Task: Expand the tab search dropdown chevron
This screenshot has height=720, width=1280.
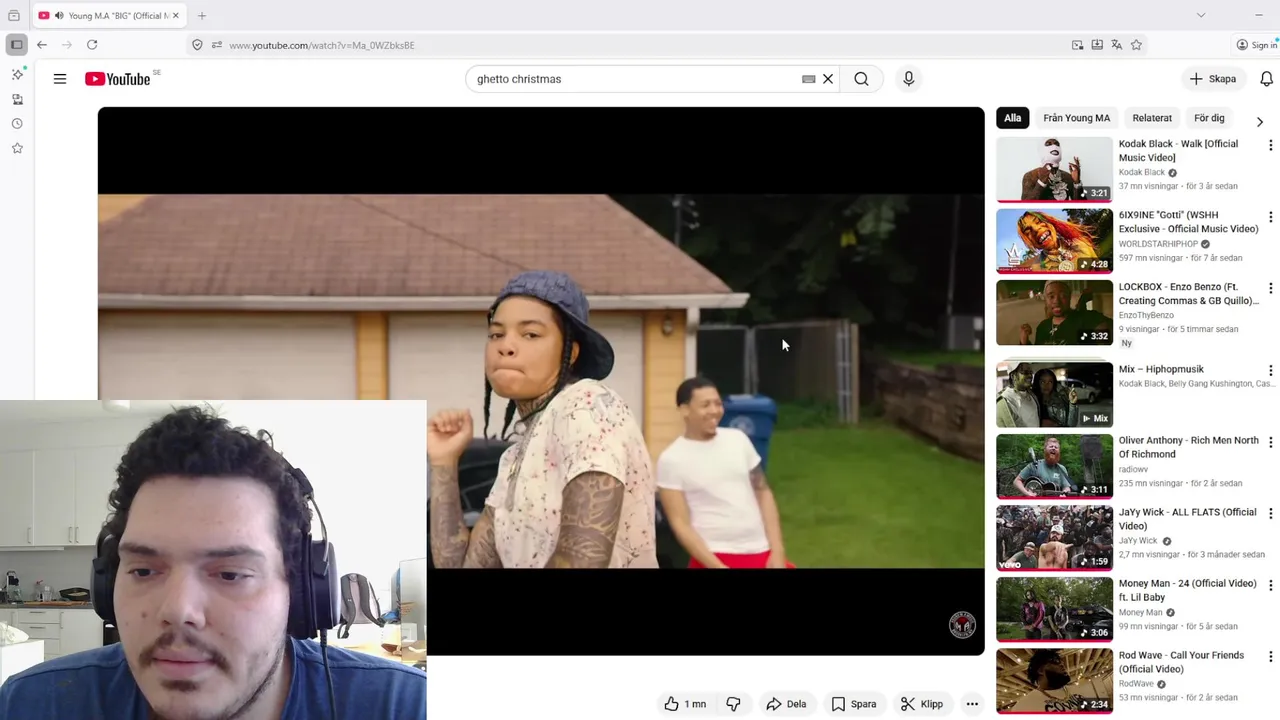Action: [x=1201, y=15]
